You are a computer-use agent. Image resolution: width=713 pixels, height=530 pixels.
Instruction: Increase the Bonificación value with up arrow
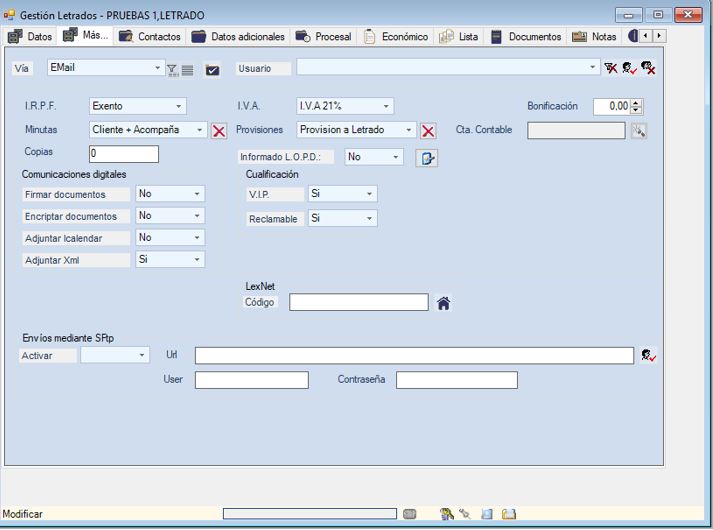click(x=637, y=102)
